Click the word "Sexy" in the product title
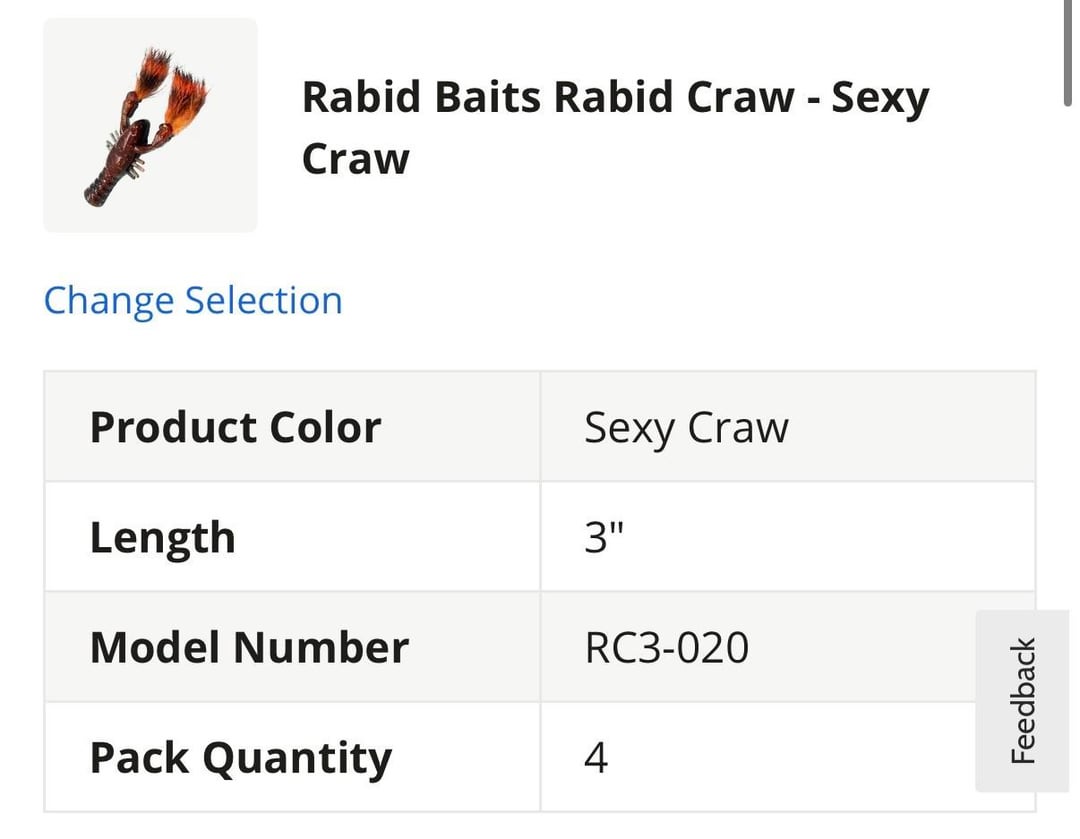Viewport: 1080px width, 839px height. coord(880,98)
